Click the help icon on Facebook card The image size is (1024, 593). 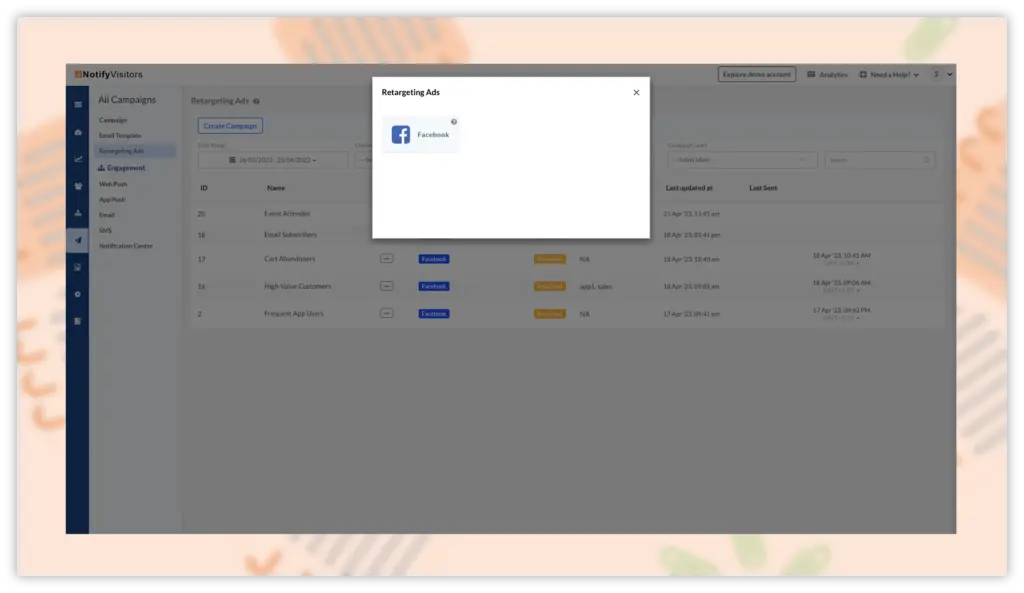(454, 122)
